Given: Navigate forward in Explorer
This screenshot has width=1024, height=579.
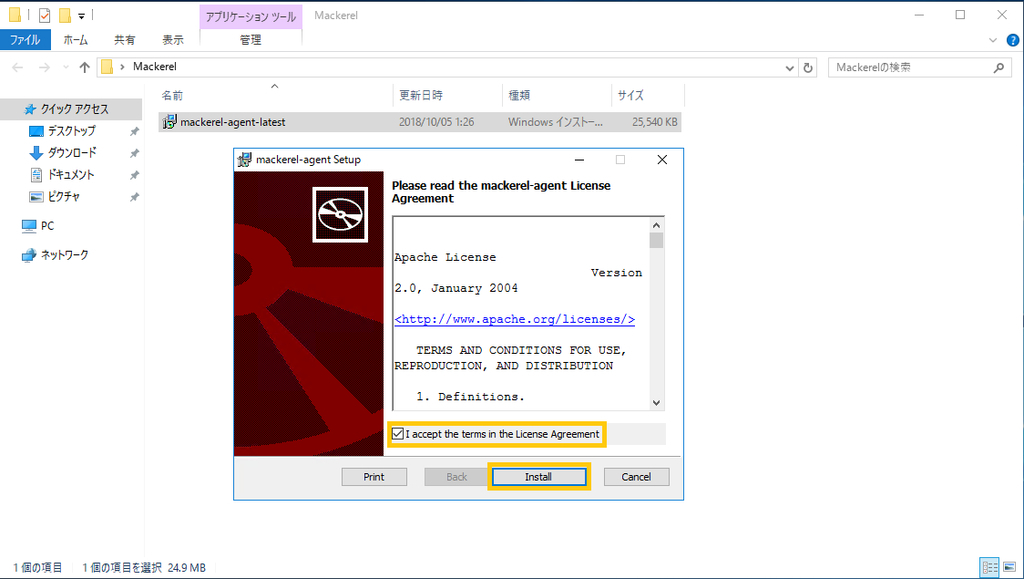Looking at the screenshot, I should 44,67.
